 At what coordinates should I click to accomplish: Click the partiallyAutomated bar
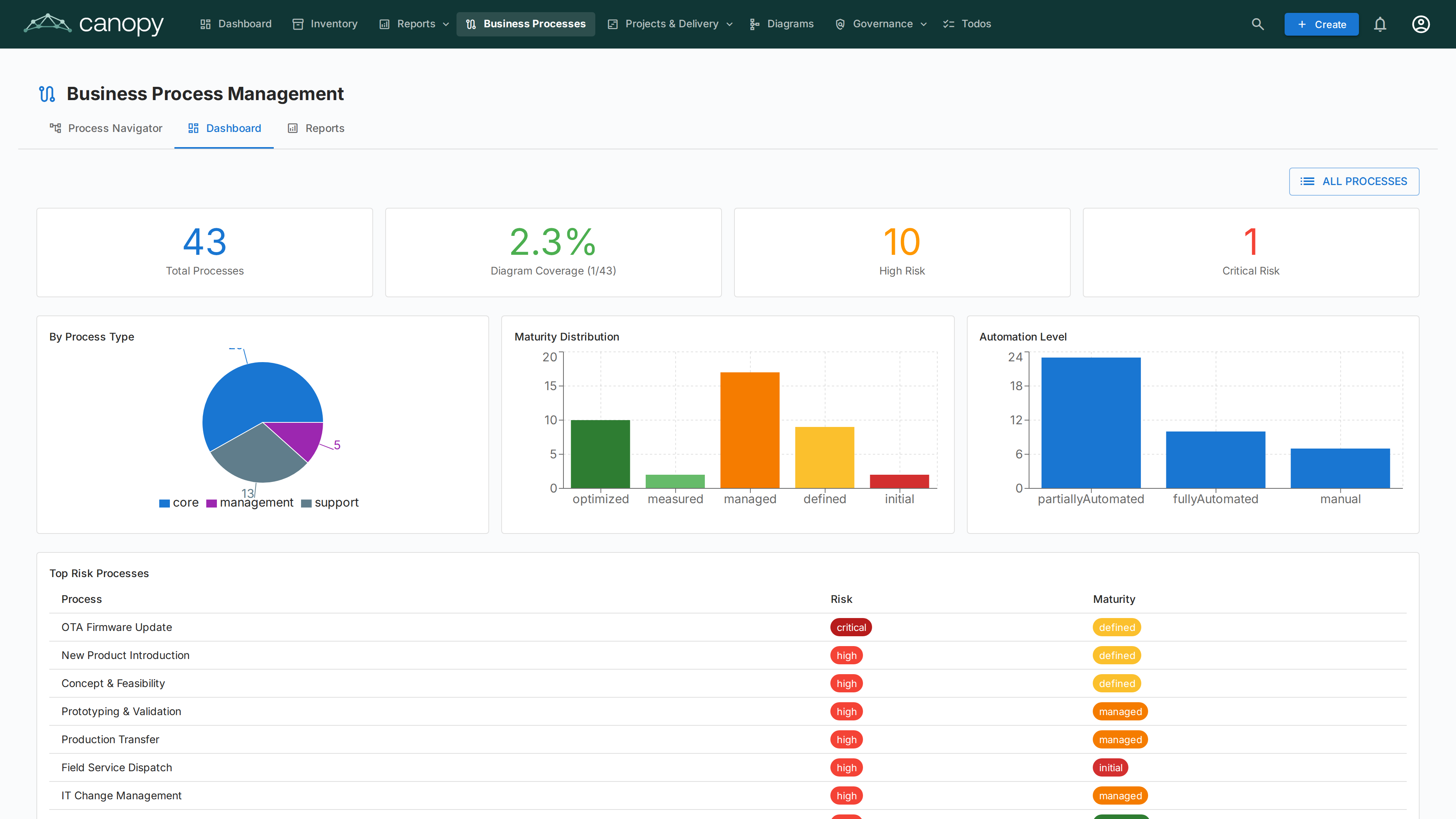[x=1091, y=423]
